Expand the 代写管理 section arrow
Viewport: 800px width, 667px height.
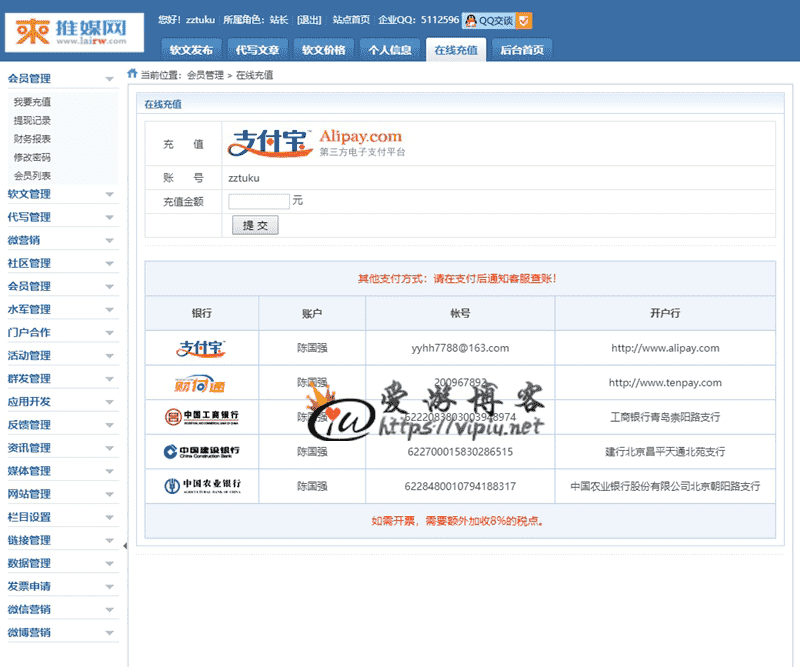(109, 217)
